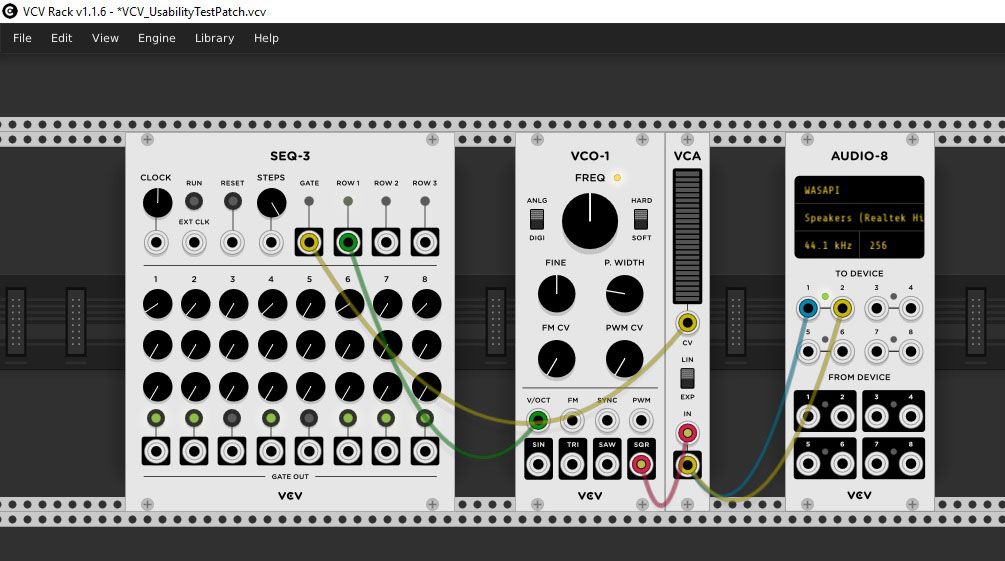This screenshot has height=561, width=1005.
Task: Click the VCO-1 V/OCT input jack
Action: (538, 421)
